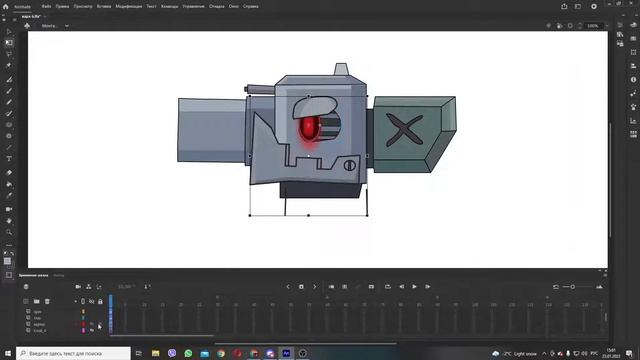Open the settings gear icon at top right
Viewport: 640px width, 360px height.
tap(594, 6)
